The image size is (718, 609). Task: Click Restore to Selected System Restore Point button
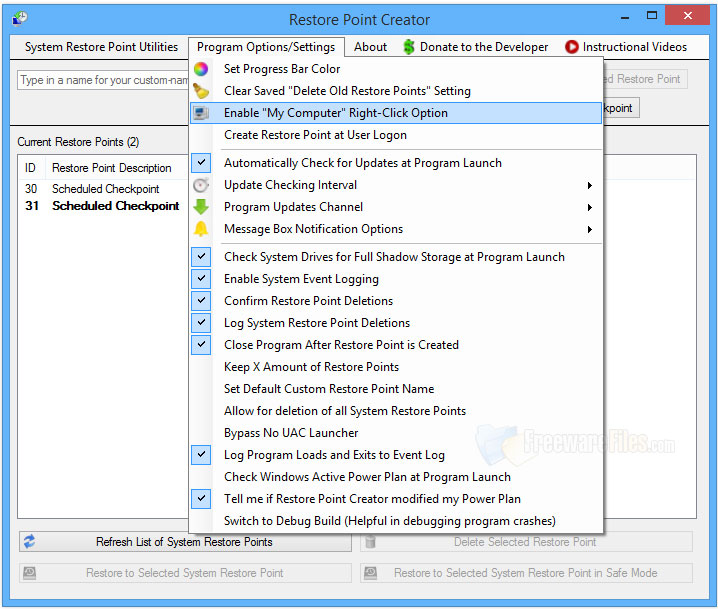pos(185,573)
